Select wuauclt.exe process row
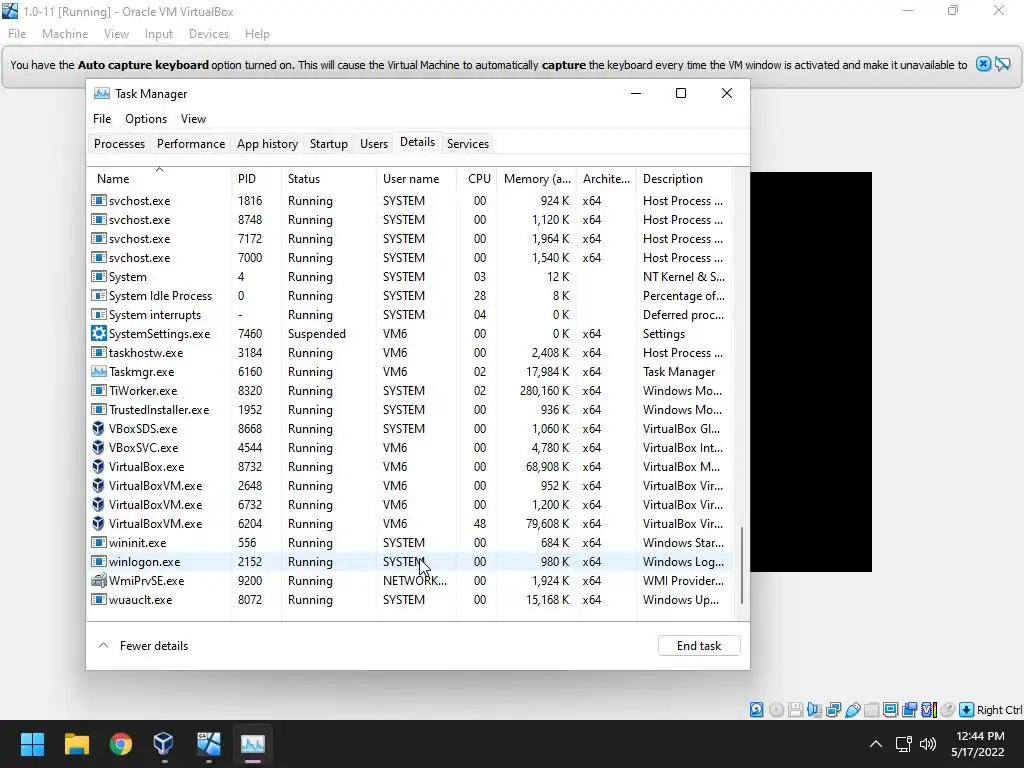The width and height of the screenshot is (1024, 768). coord(410,600)
